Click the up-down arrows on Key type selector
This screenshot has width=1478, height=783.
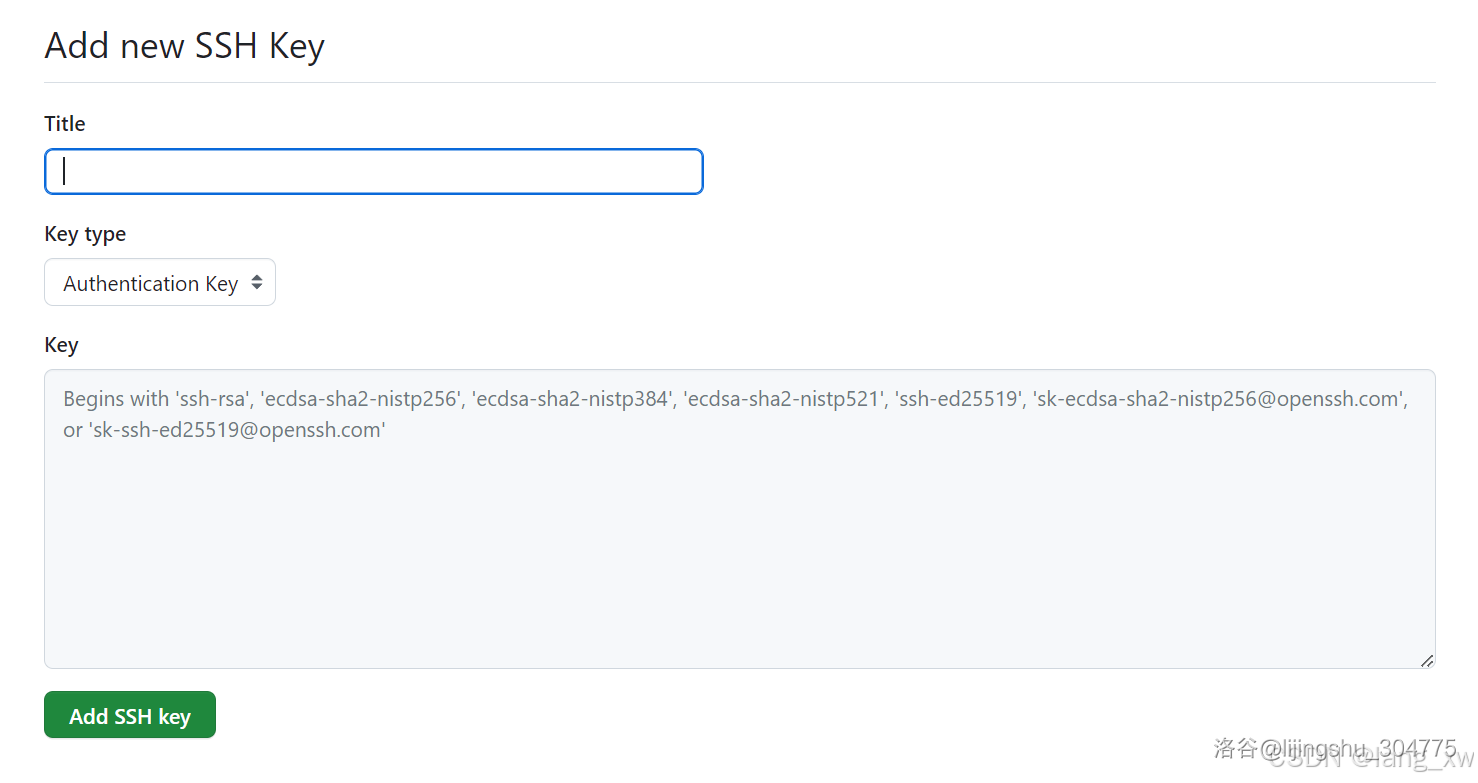[257, 283]
